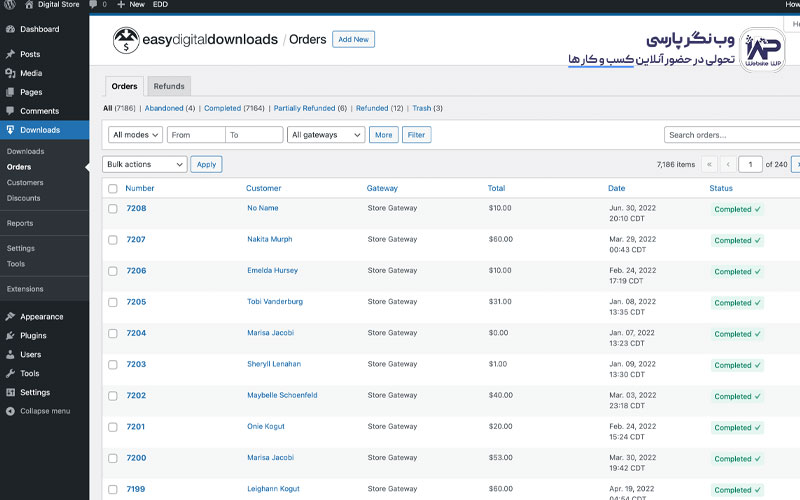Filter by Abandoned orders link
Image resolution: width=800 pixels, height=500 pixels.
coord(164,108)
